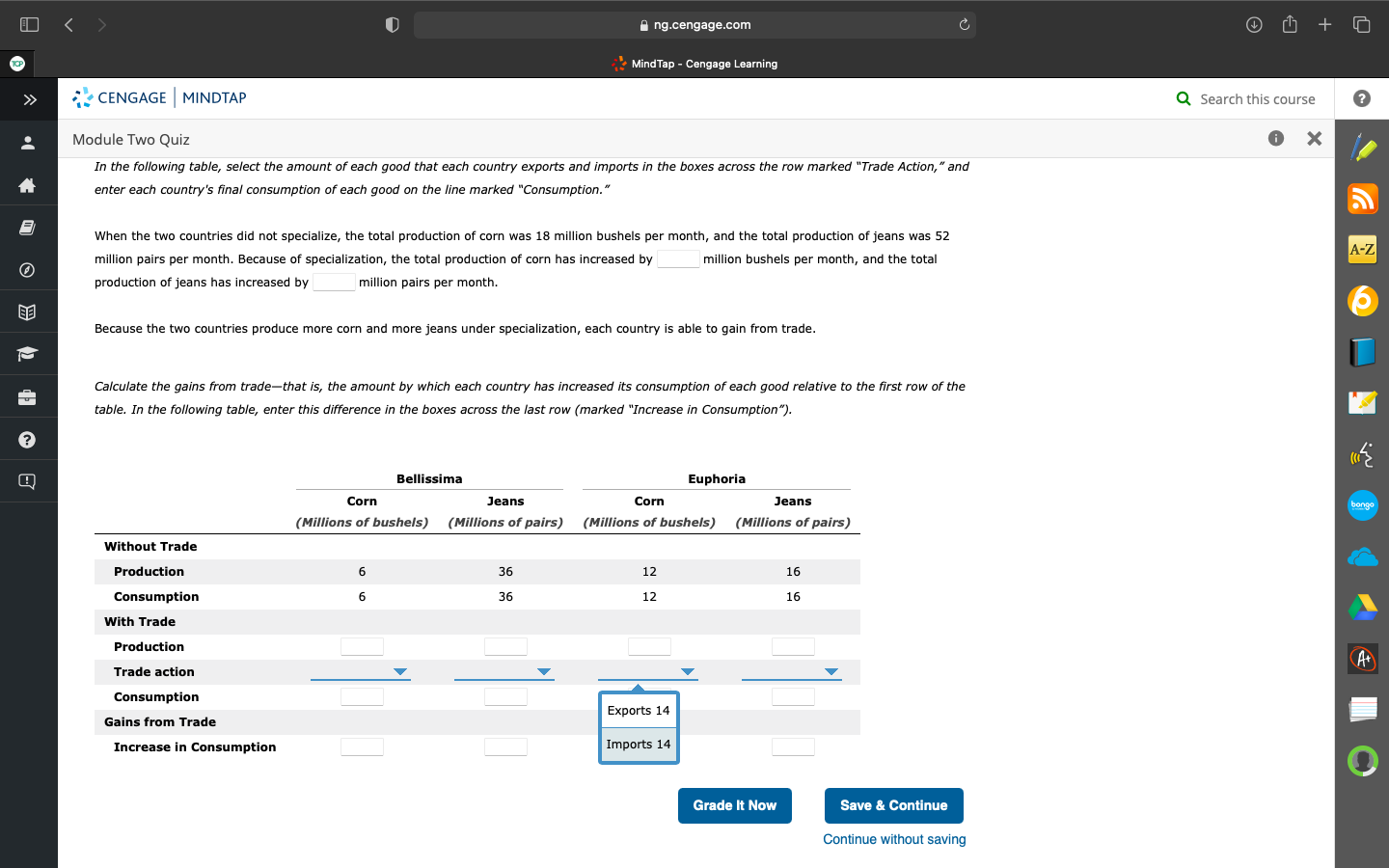Open the green circle profile app
This screenshot has height=868, width=1389.
coord(1363,761)
